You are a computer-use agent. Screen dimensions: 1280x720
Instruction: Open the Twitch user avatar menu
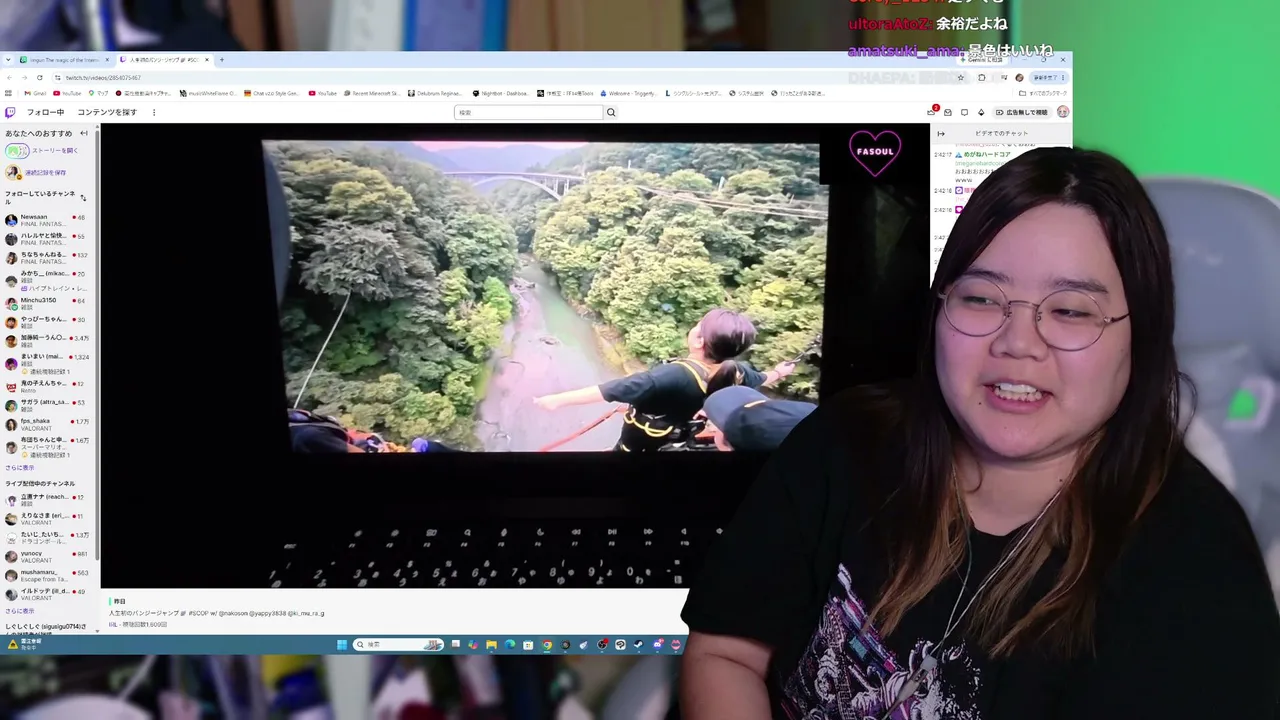[1063, 112]
